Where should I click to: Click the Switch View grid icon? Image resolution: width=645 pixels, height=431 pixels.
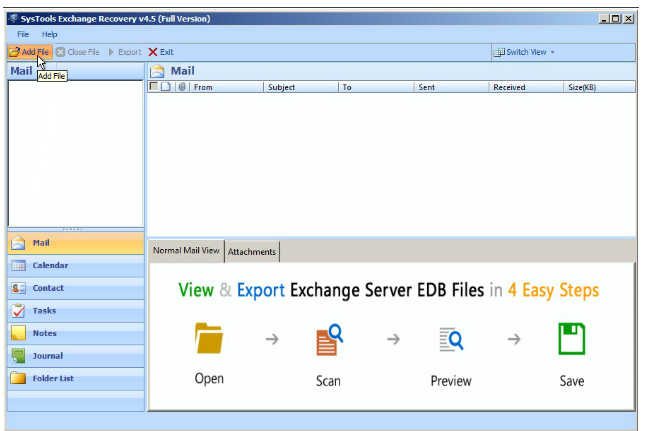(x=499, y=52)
